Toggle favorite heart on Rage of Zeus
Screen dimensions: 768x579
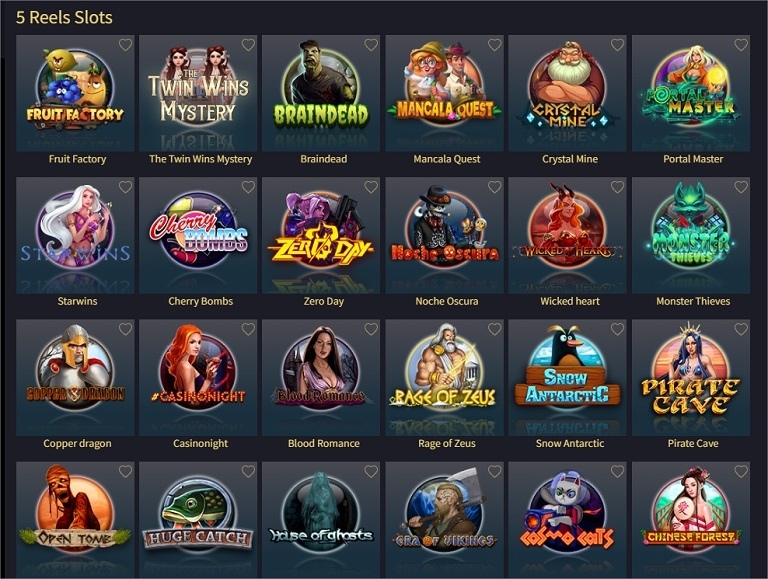point(495,329)
